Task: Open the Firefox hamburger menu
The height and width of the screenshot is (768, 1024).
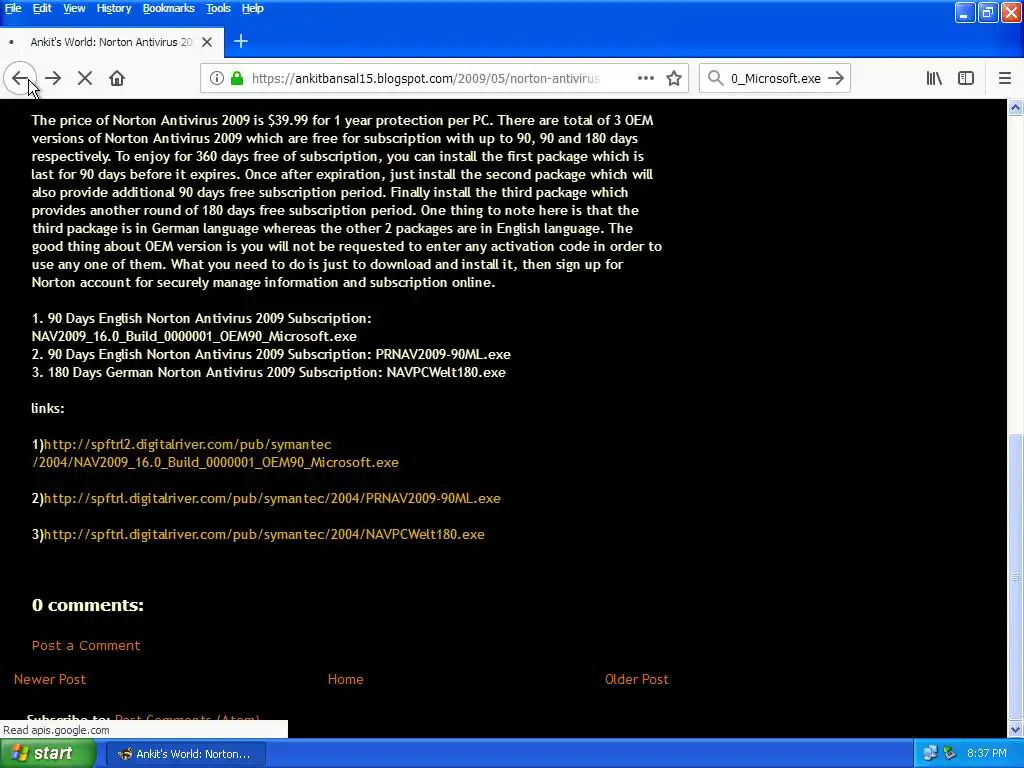Action: tap(1005, 78)
